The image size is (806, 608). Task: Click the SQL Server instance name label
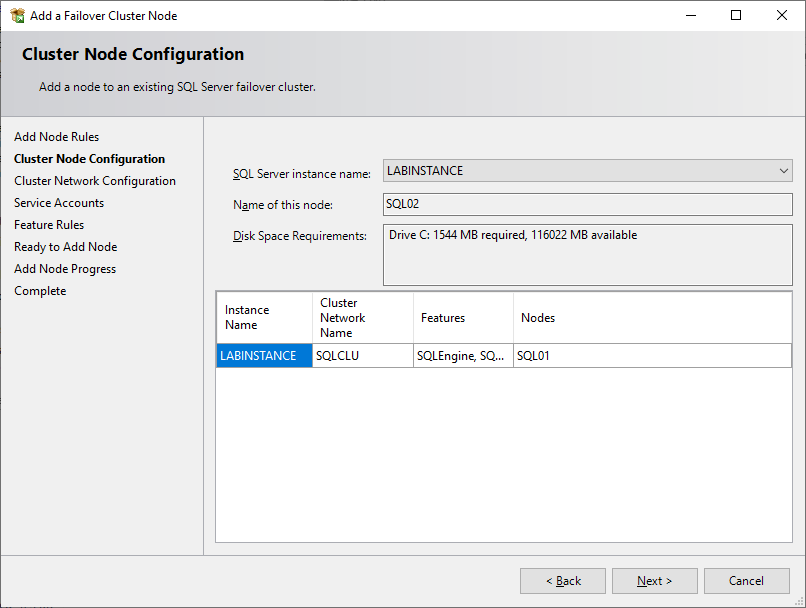(302, 174)
